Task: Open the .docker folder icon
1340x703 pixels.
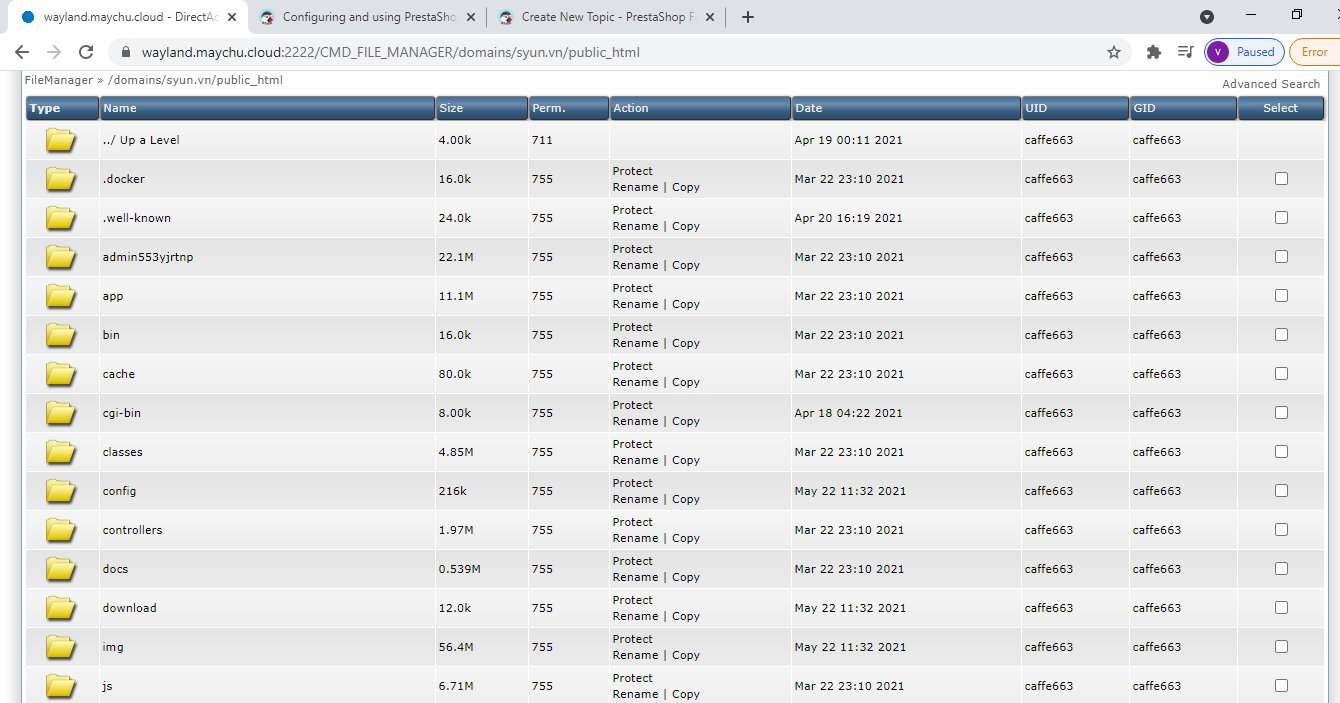Action: click(x=61, y=179)
